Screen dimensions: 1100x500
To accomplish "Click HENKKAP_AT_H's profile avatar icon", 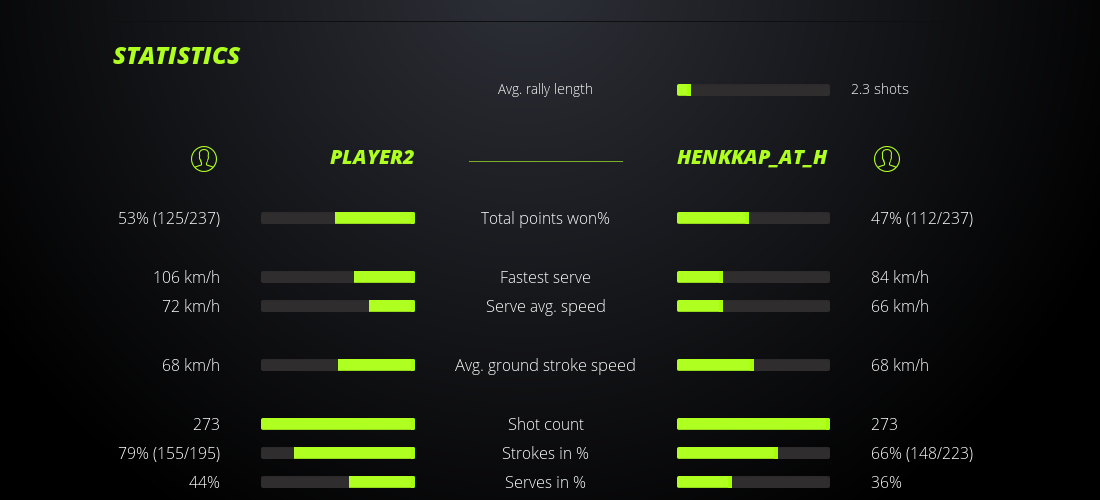I will coord(886,158).
